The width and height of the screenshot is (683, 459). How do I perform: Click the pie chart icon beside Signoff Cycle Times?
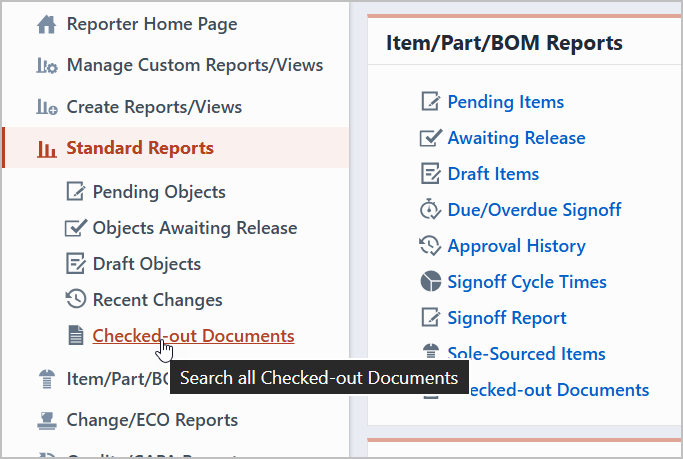(430, 281)
